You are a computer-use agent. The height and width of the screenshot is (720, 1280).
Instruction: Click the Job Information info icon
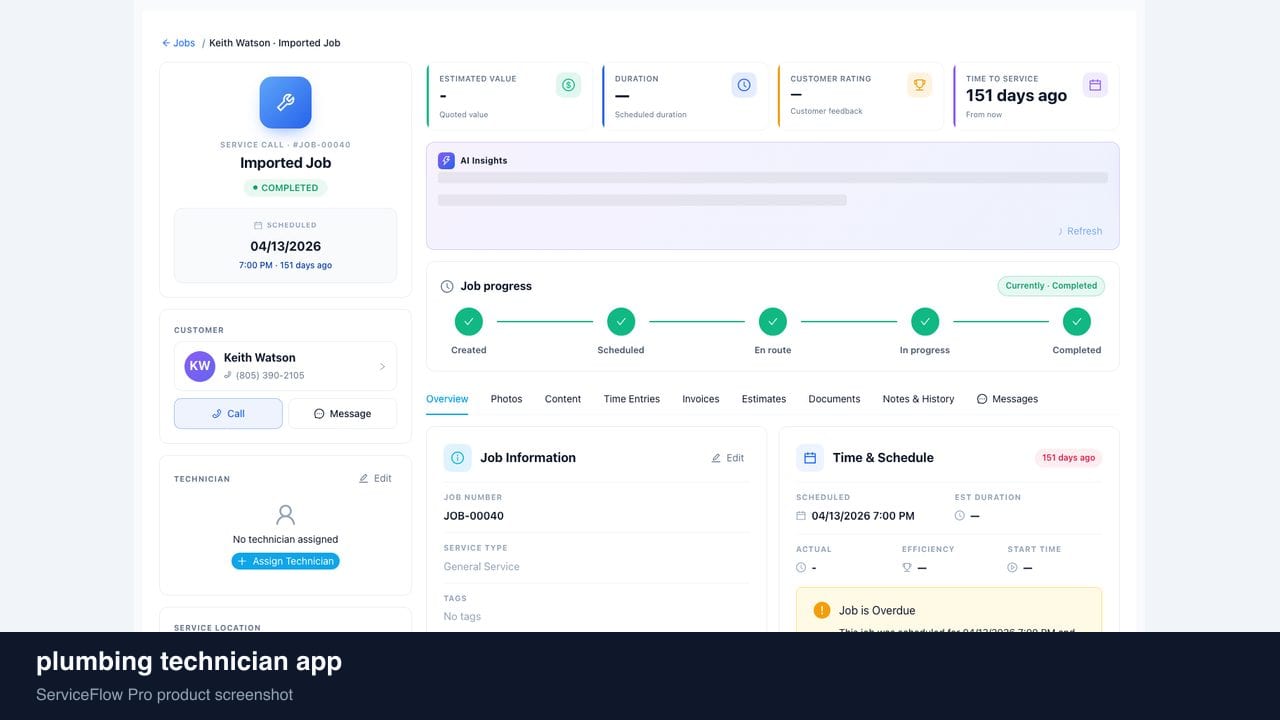457,458
